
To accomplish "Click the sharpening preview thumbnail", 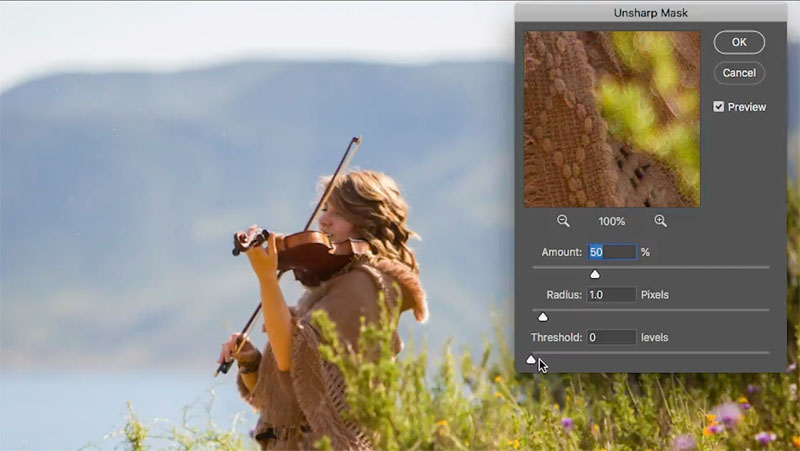I will coord(612,119).
